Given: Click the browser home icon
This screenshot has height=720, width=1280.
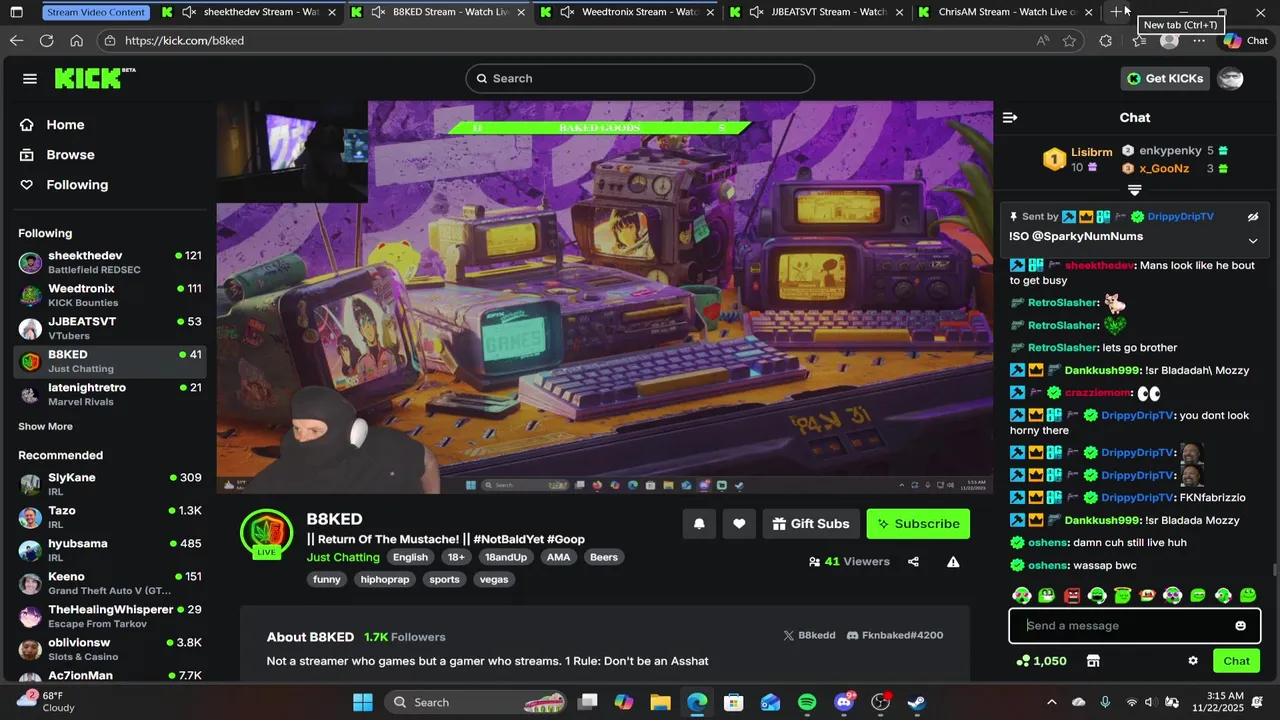Looking at the screenshot, I should point(76,41).
